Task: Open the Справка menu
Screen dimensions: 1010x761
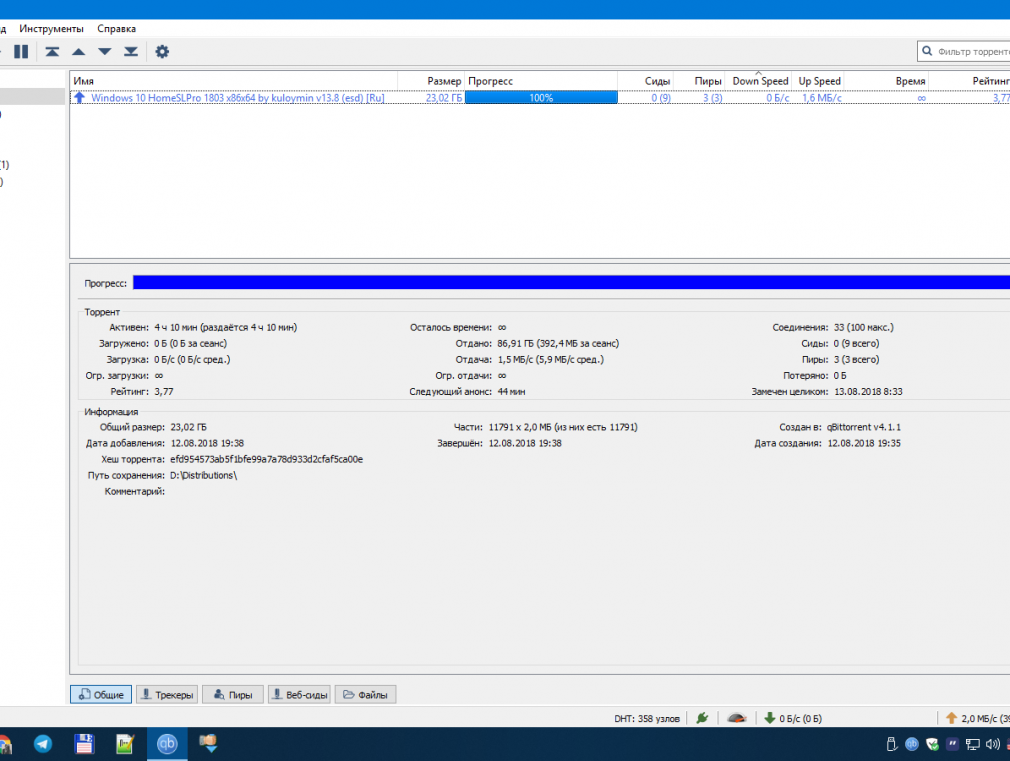Action: coord(117,28)
